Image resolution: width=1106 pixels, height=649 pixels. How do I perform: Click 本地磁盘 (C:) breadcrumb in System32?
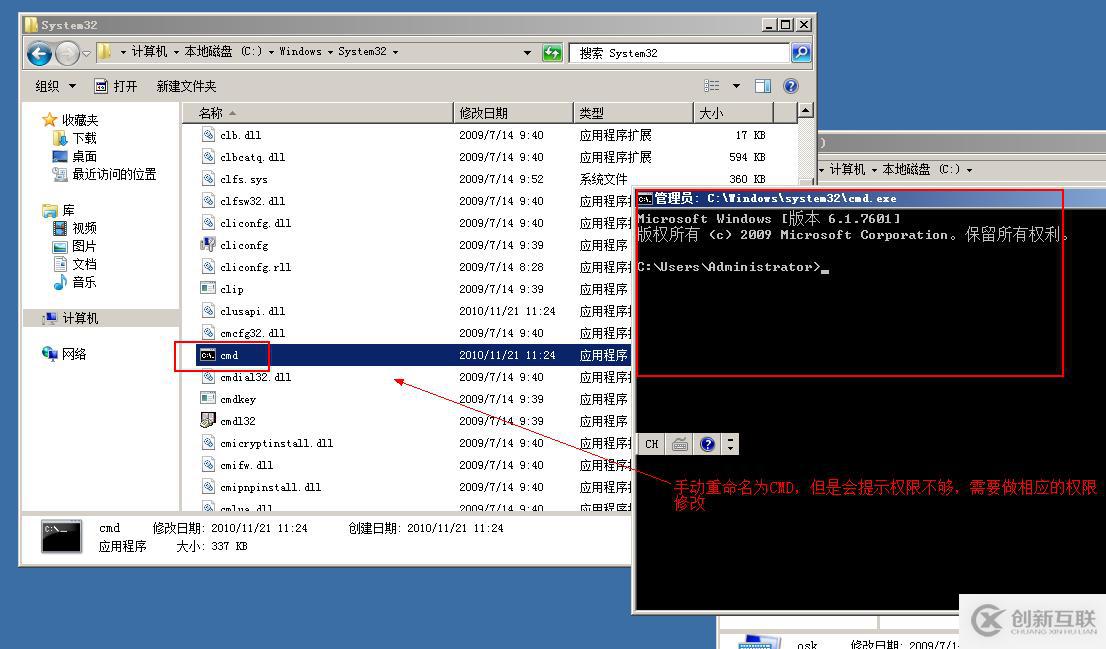(223, 51)
